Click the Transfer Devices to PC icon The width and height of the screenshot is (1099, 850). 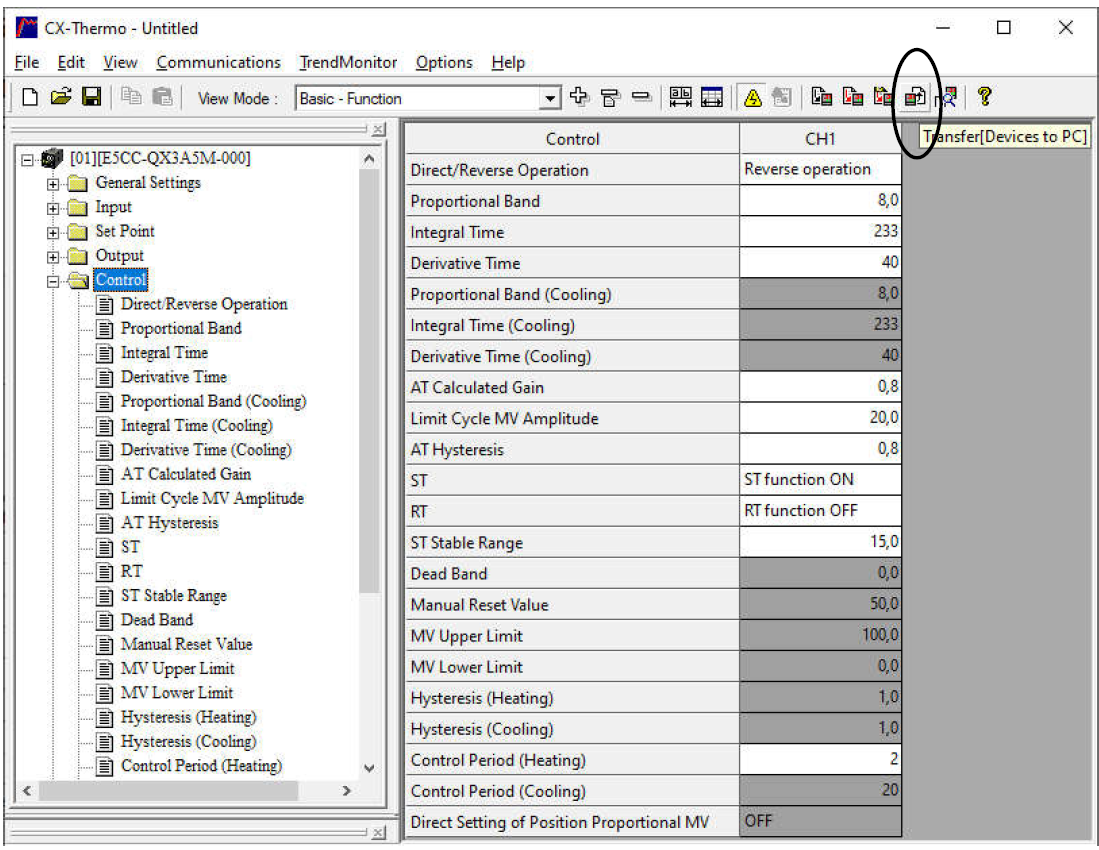pyautogui.click(x=915, y=97)
